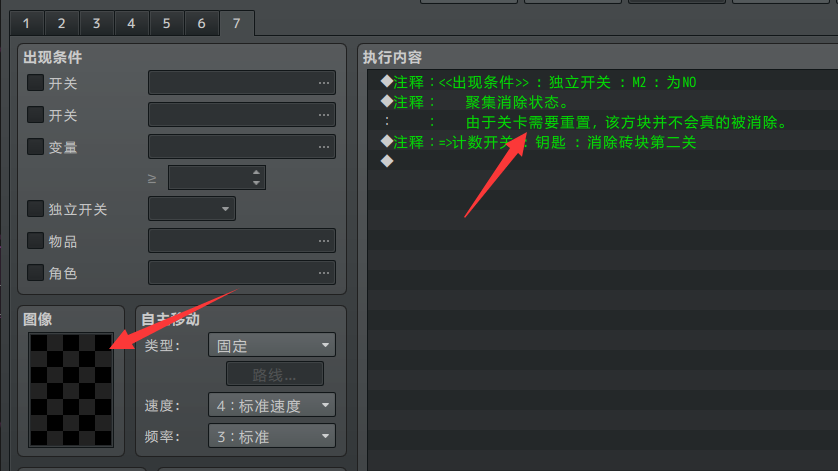Viewport: 838px width, 471px height.
Task: Open 变量 variable selector ellipsis
Action: (323, 147)
